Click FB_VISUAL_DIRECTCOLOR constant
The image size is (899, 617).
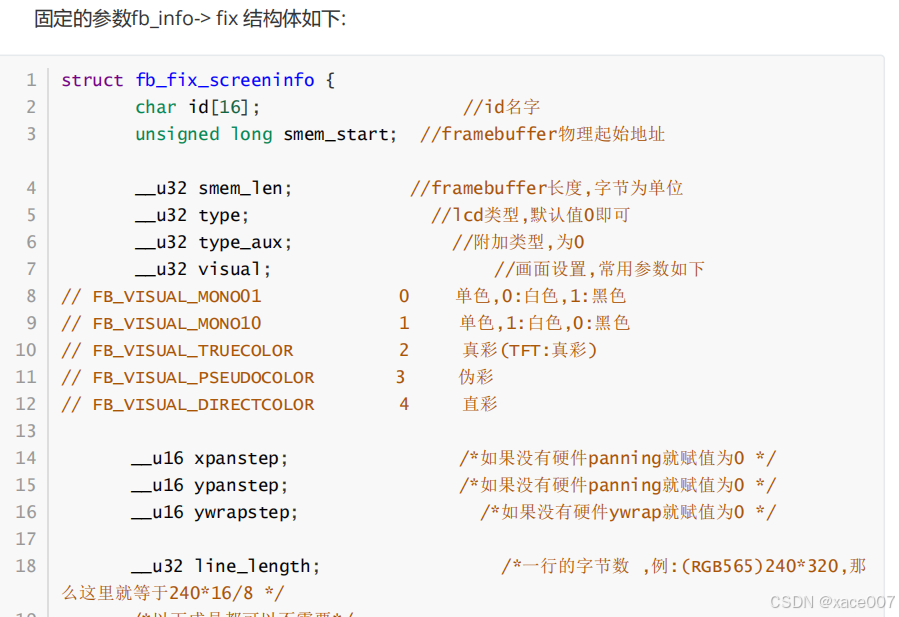(x=203, y=404)
